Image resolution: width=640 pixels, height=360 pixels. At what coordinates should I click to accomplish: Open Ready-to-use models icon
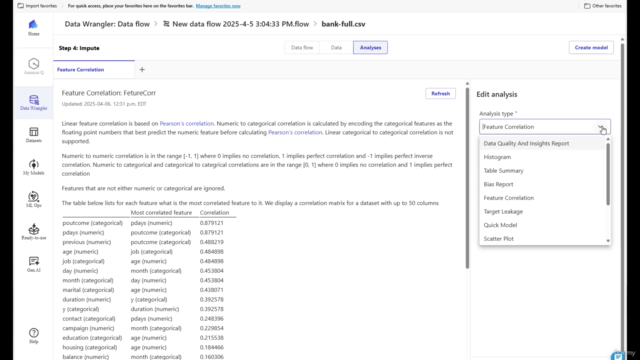tap(33, 232)
